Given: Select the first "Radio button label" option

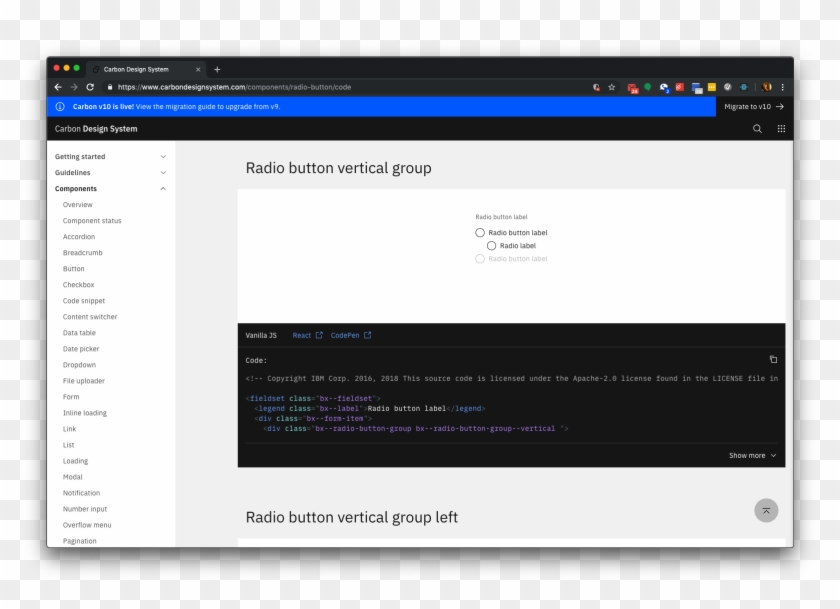Looking at the screenshot, I should pos(480,233).
